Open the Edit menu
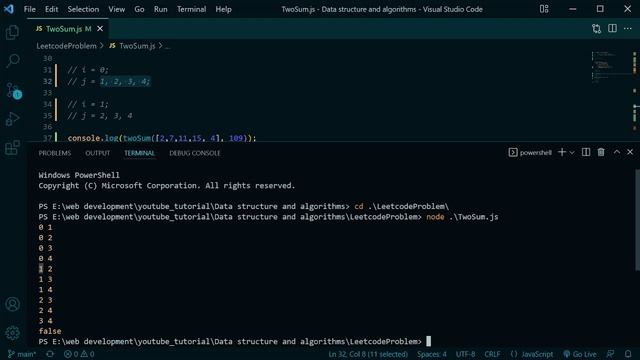Screen dimensions: 640x360 coord(51,9)
